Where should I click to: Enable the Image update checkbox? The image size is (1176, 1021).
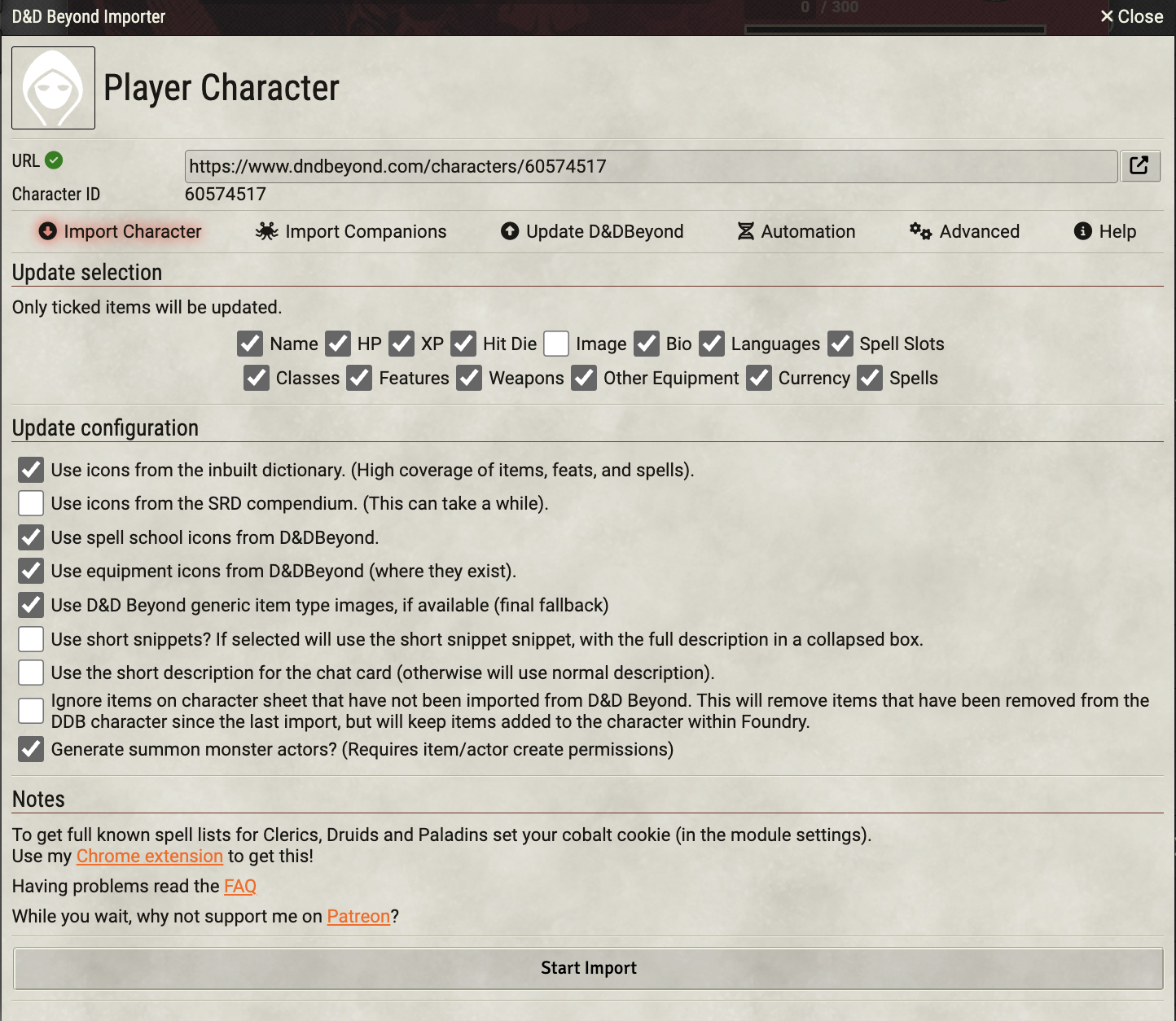click(x=556, y=344)
